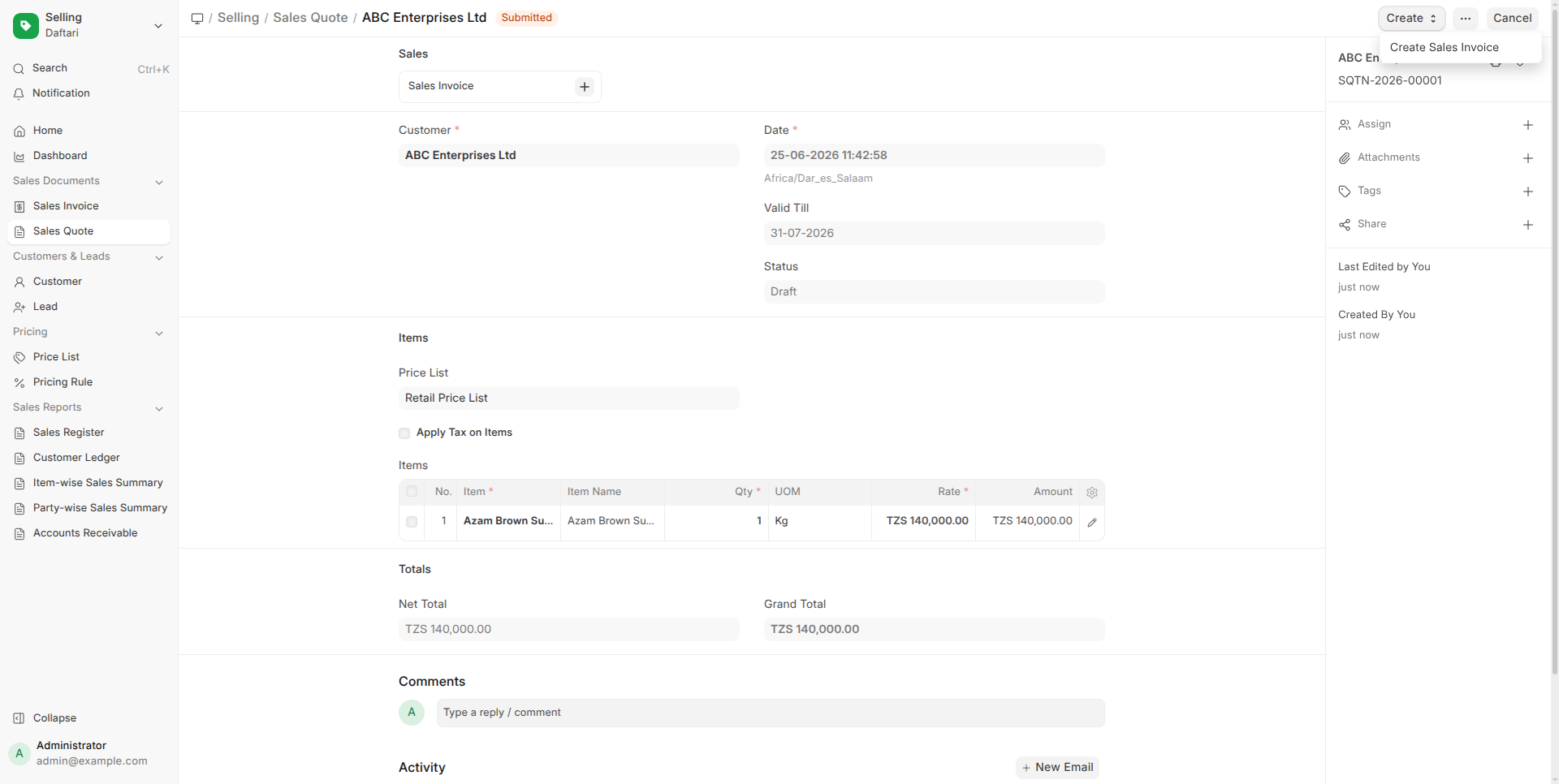Collapse the Sales Documents section
This screenshot has width=1559, height=784.
(x=159, y=182)
